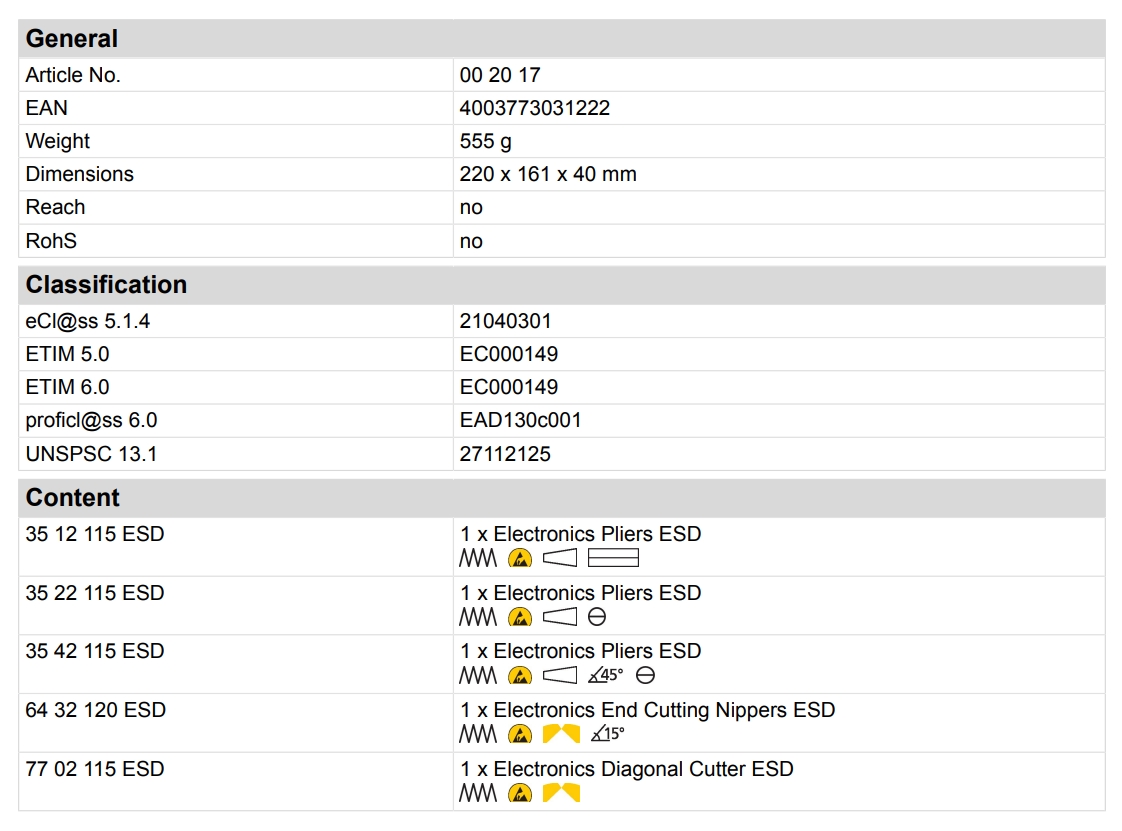Click the ESD warning symbol in the Diagonal Cutter row
This screenshot has width=1122, height=831.
tap(520, 794)
